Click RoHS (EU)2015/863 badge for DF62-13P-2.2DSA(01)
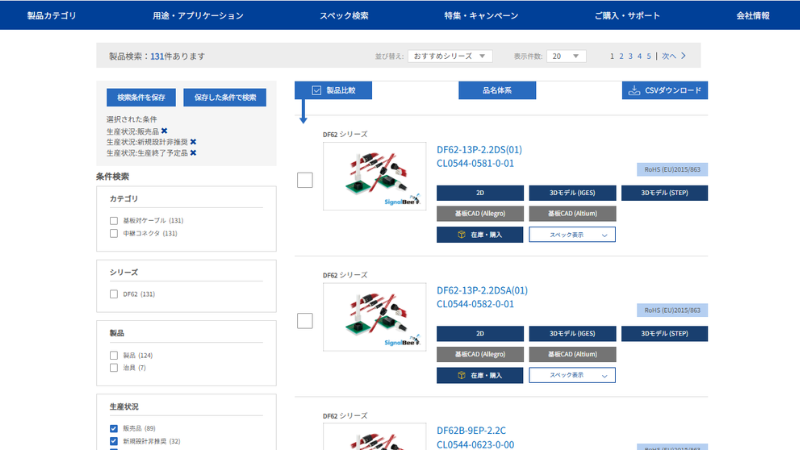The width and height of the screenshot is (800, 450). pos(672,310)
